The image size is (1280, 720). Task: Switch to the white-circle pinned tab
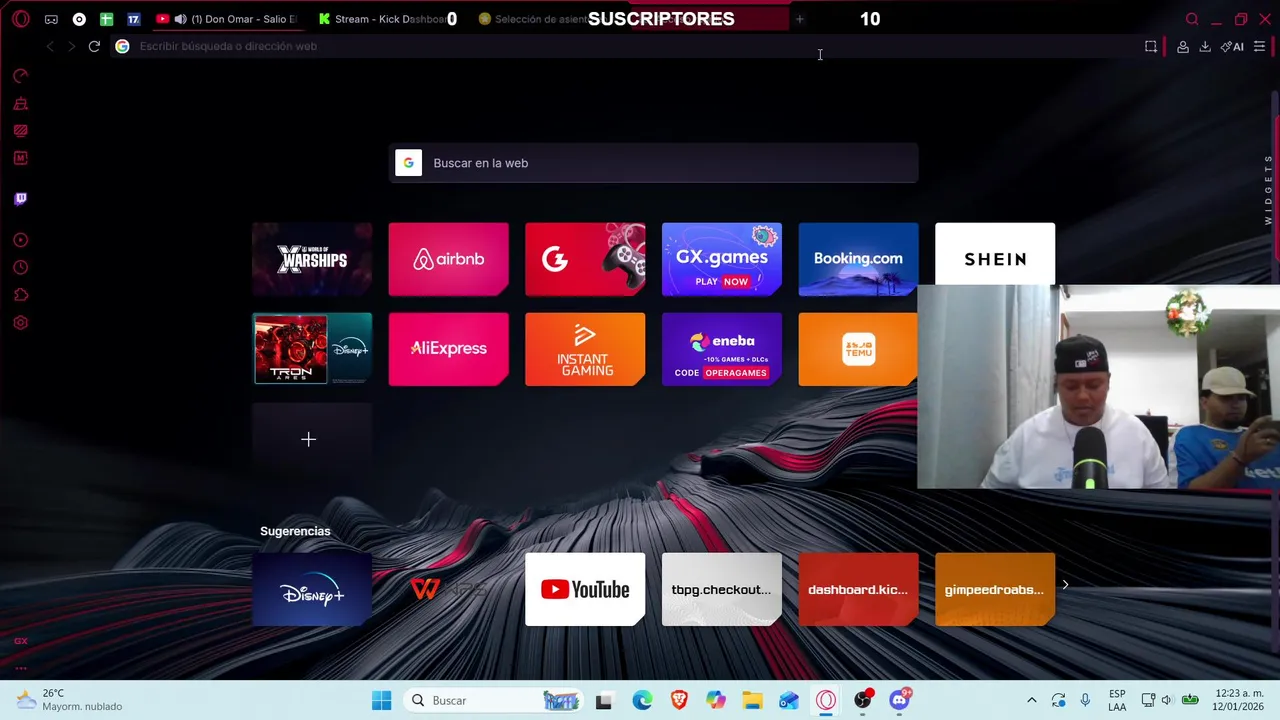point(79,19)
